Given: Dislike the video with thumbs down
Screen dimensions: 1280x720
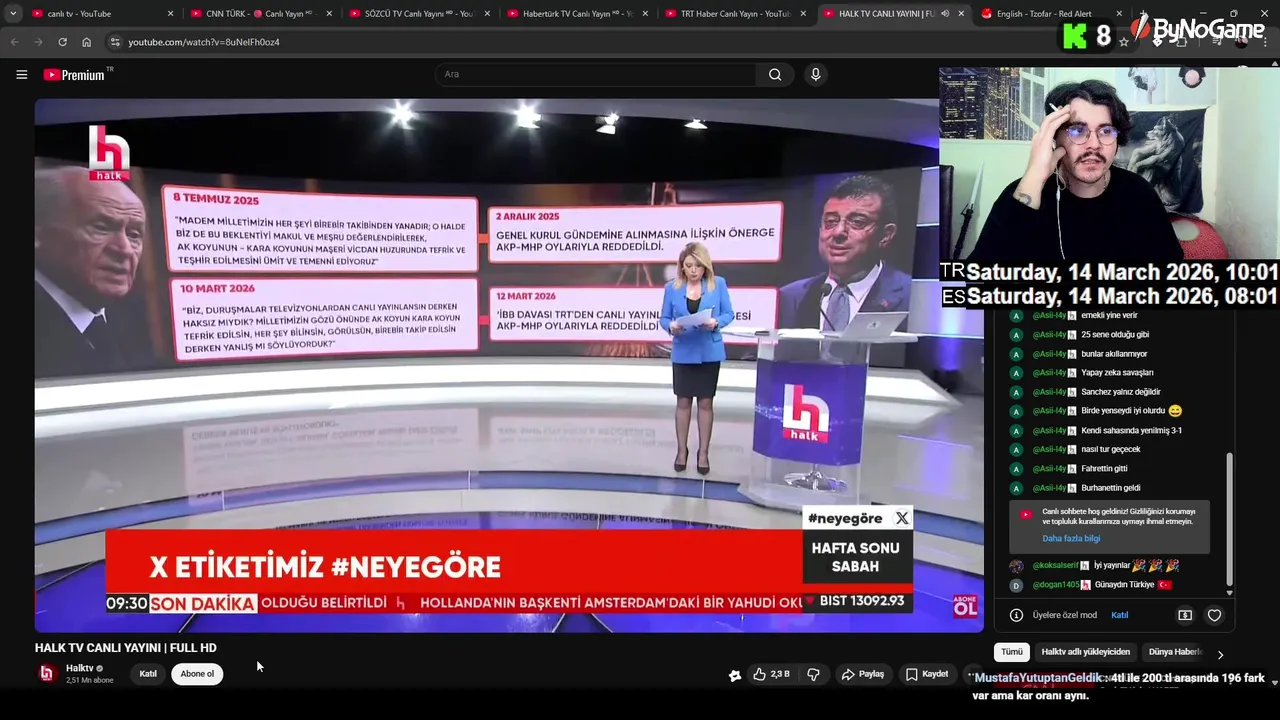Looking at the screenshot, I should pyautogui.click(x=813, y=674).
